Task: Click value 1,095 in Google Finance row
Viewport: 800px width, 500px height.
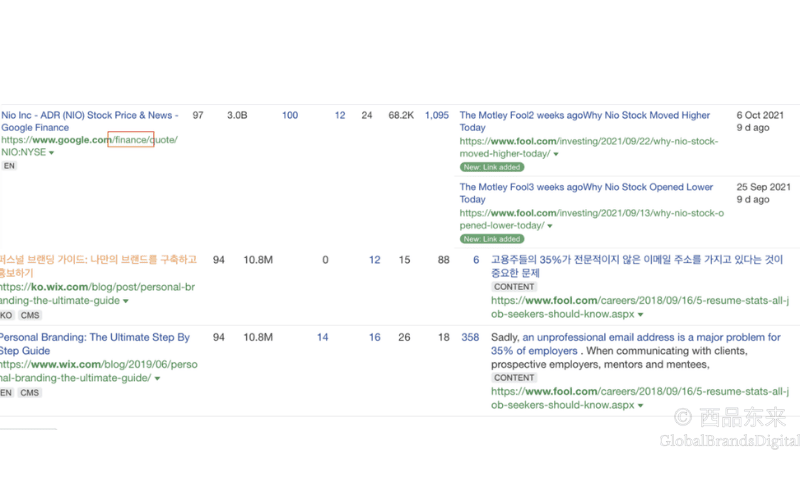Action: (437, 116)
